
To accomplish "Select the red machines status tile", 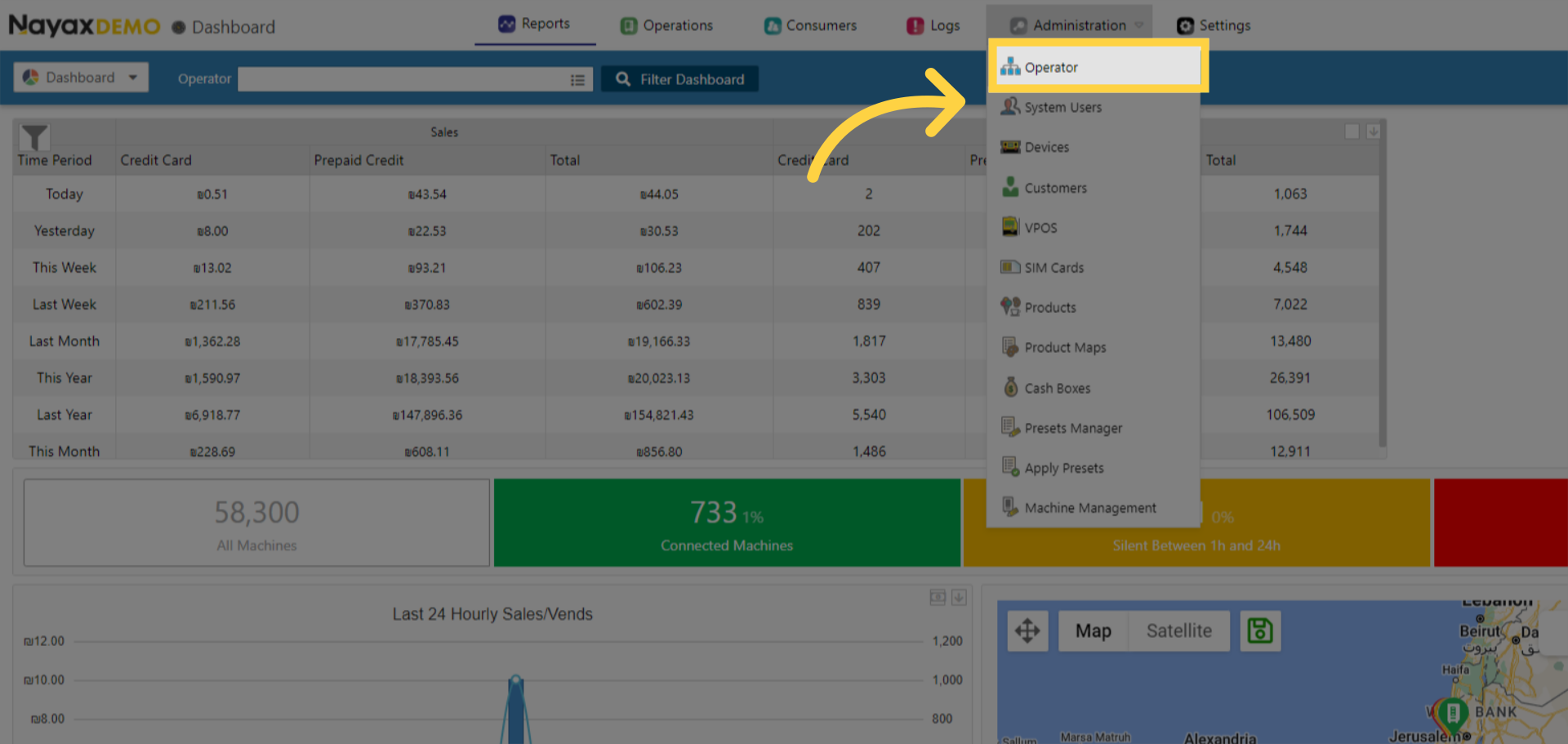I will point(1501,523).
